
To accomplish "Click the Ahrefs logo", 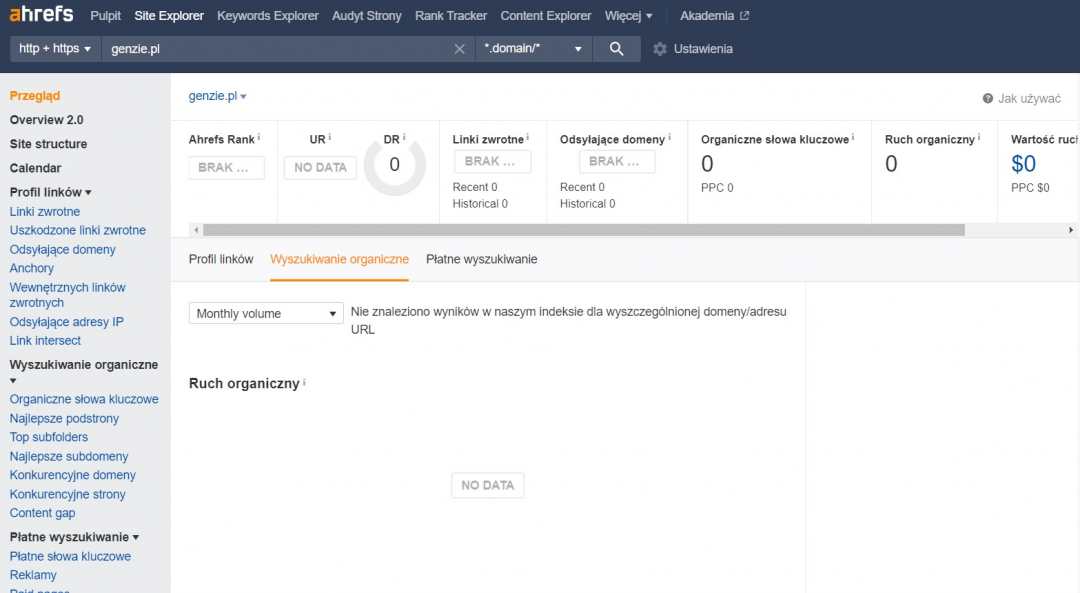I will [x=41, y=15].
